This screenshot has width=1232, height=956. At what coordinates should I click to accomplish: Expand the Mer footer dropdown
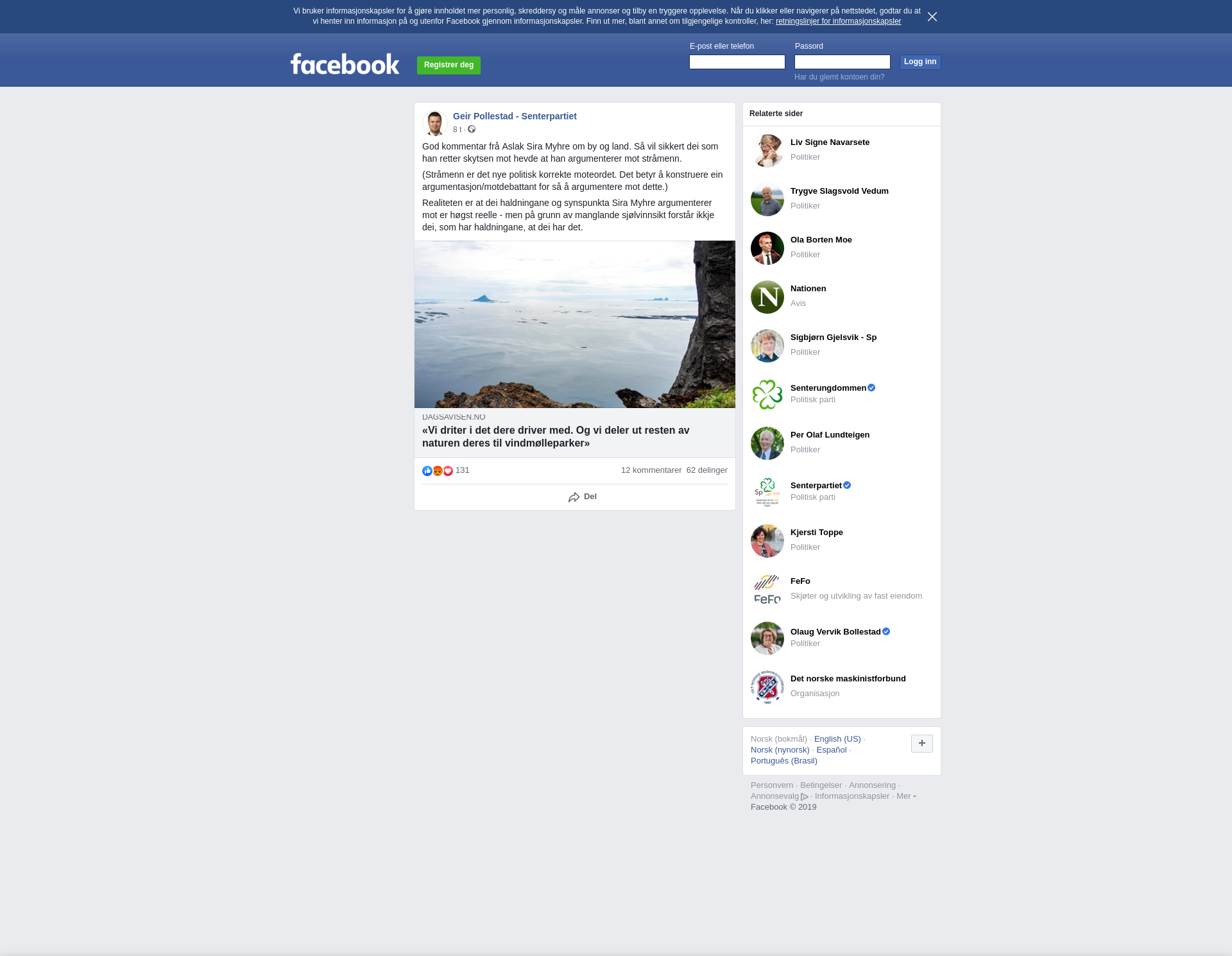point(906,796)
